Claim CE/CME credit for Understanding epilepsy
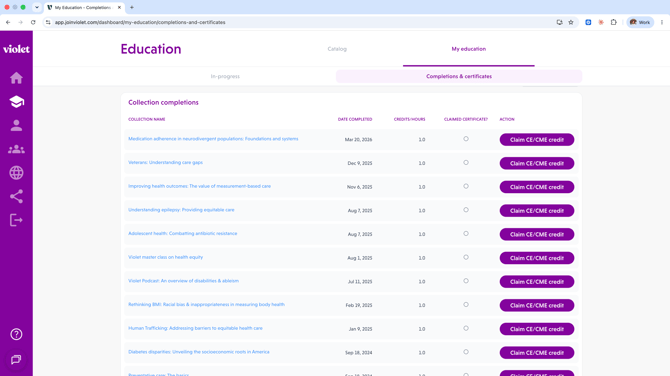The width and height of the screenshot is (670, 376). 537,211
